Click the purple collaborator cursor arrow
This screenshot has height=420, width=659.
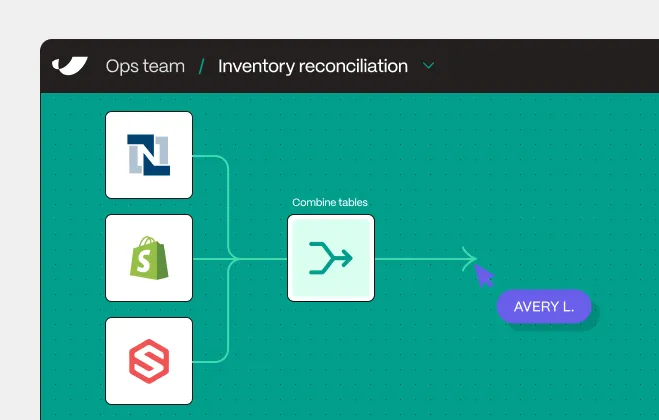click(x=483, y=275)
